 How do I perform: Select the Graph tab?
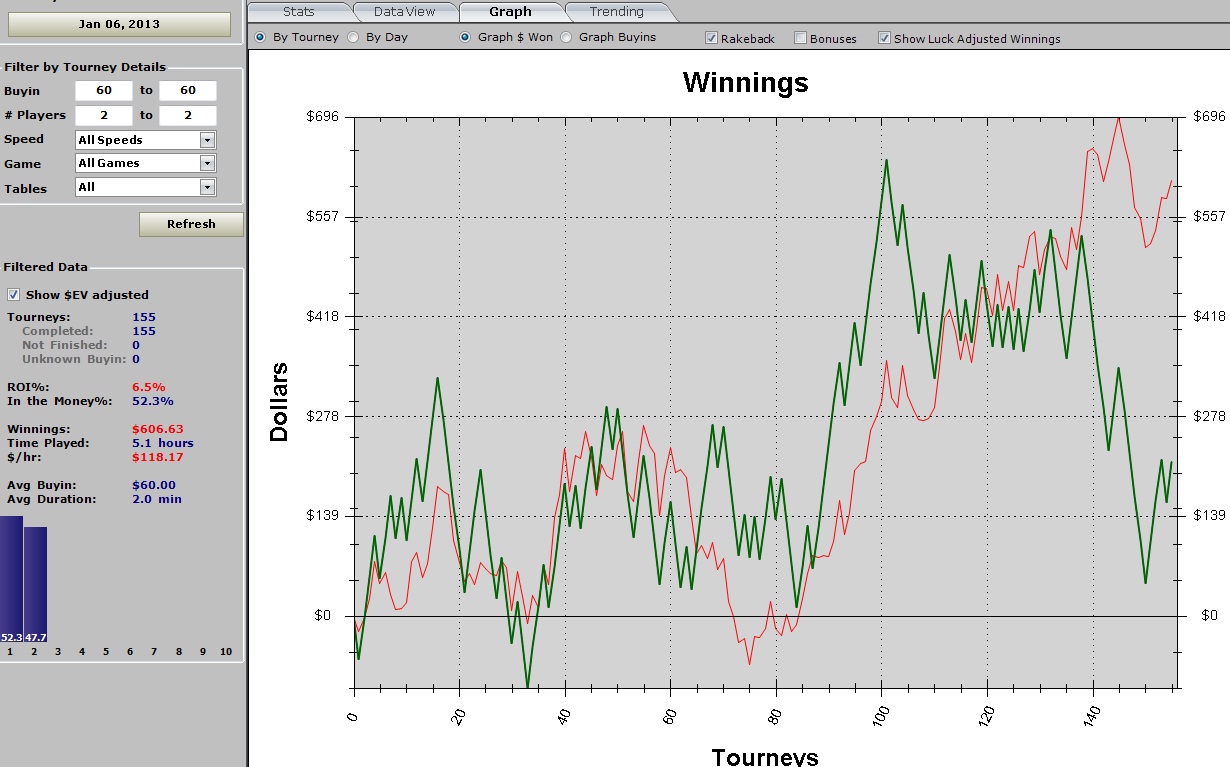pyautogui.click(x=510, y=12)
